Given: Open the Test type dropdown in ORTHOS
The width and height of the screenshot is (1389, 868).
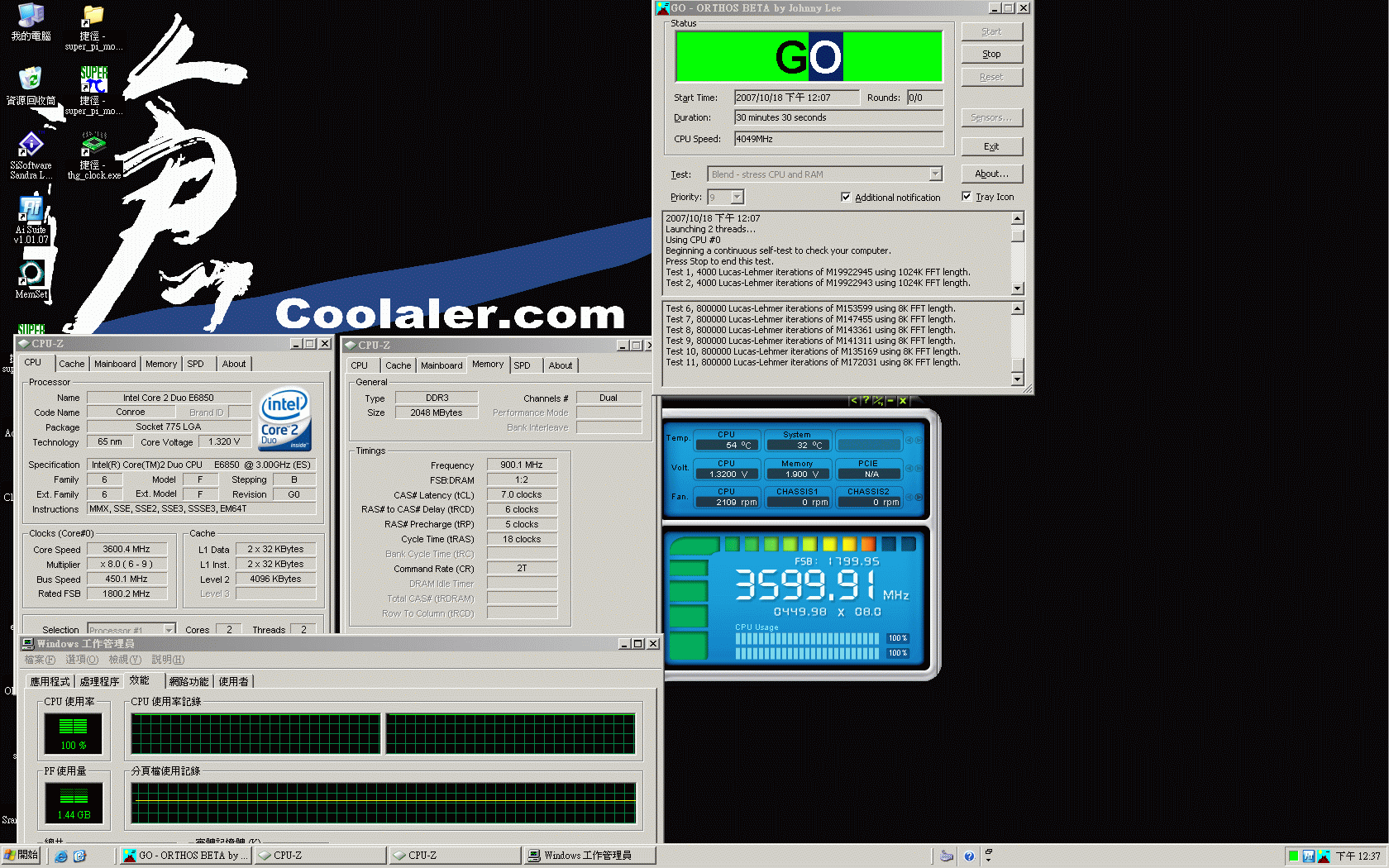Looking at the screenshot, I should [935, 174].
